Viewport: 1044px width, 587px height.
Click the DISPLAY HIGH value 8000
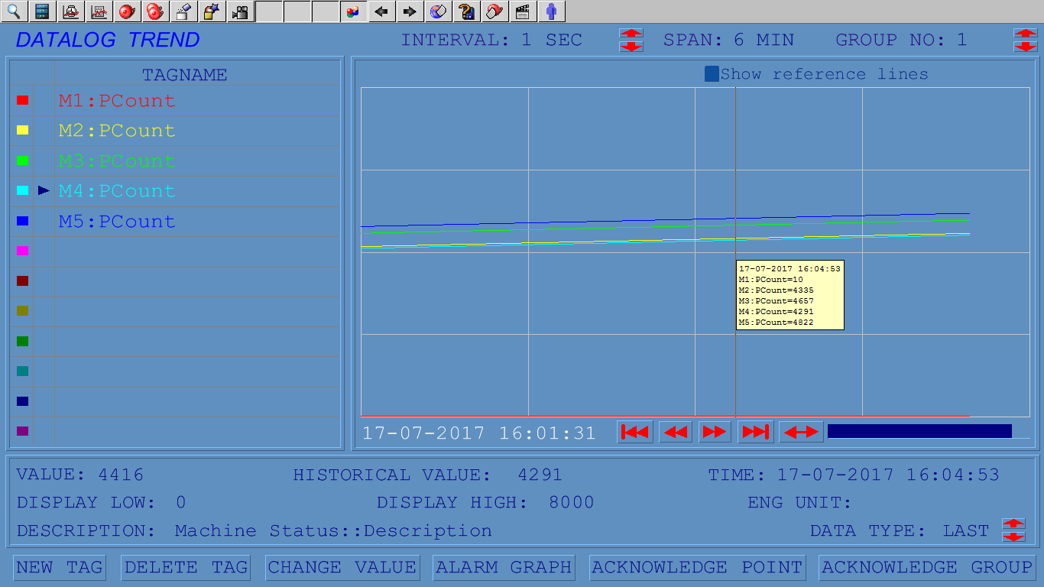pyautogui.click(x=571, y=502)
